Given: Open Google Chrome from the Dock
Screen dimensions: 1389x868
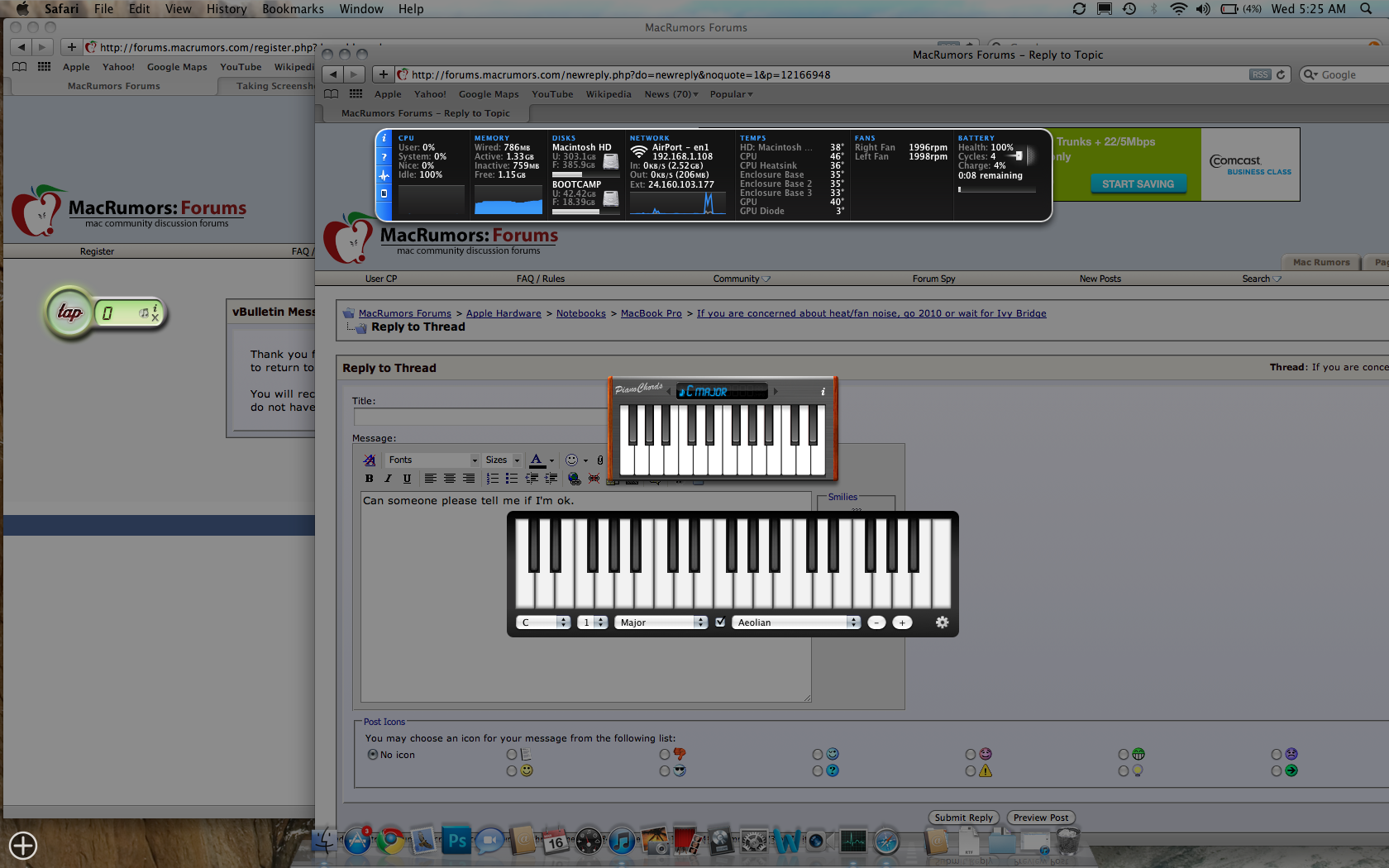Looking at the screenshot, I should pyautogui.click(x=390, y=842).
